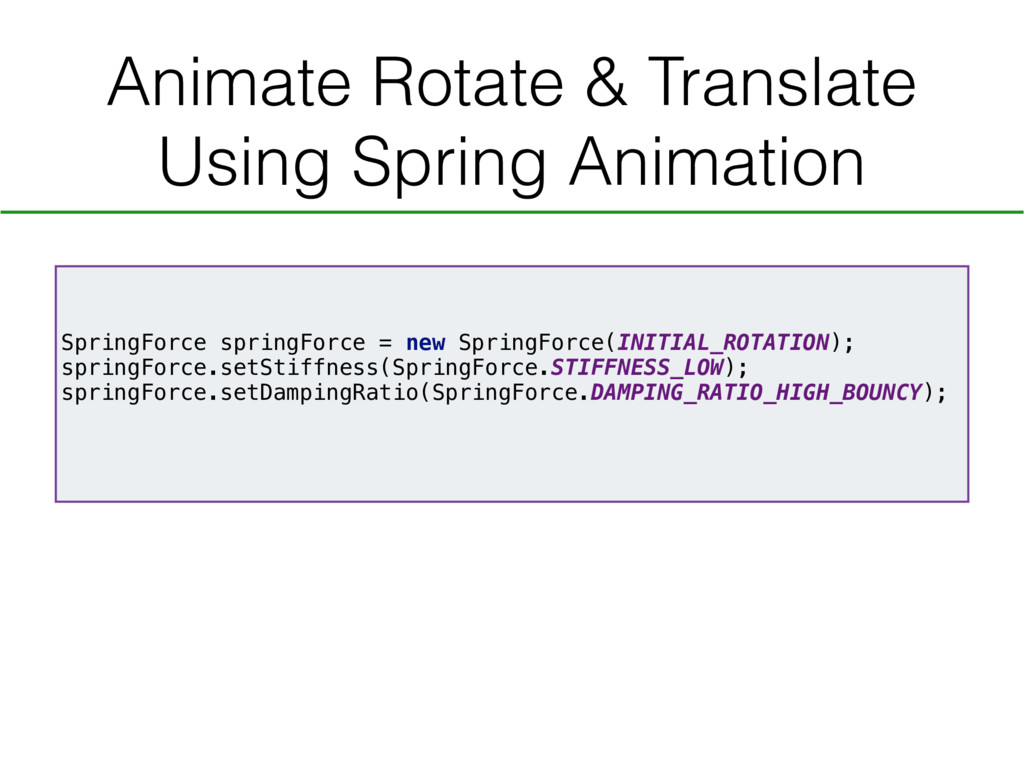Viewport: 1024px width, 768px height.
Task: Select the INITIAL_ROTATION constant
Action: 723,343
